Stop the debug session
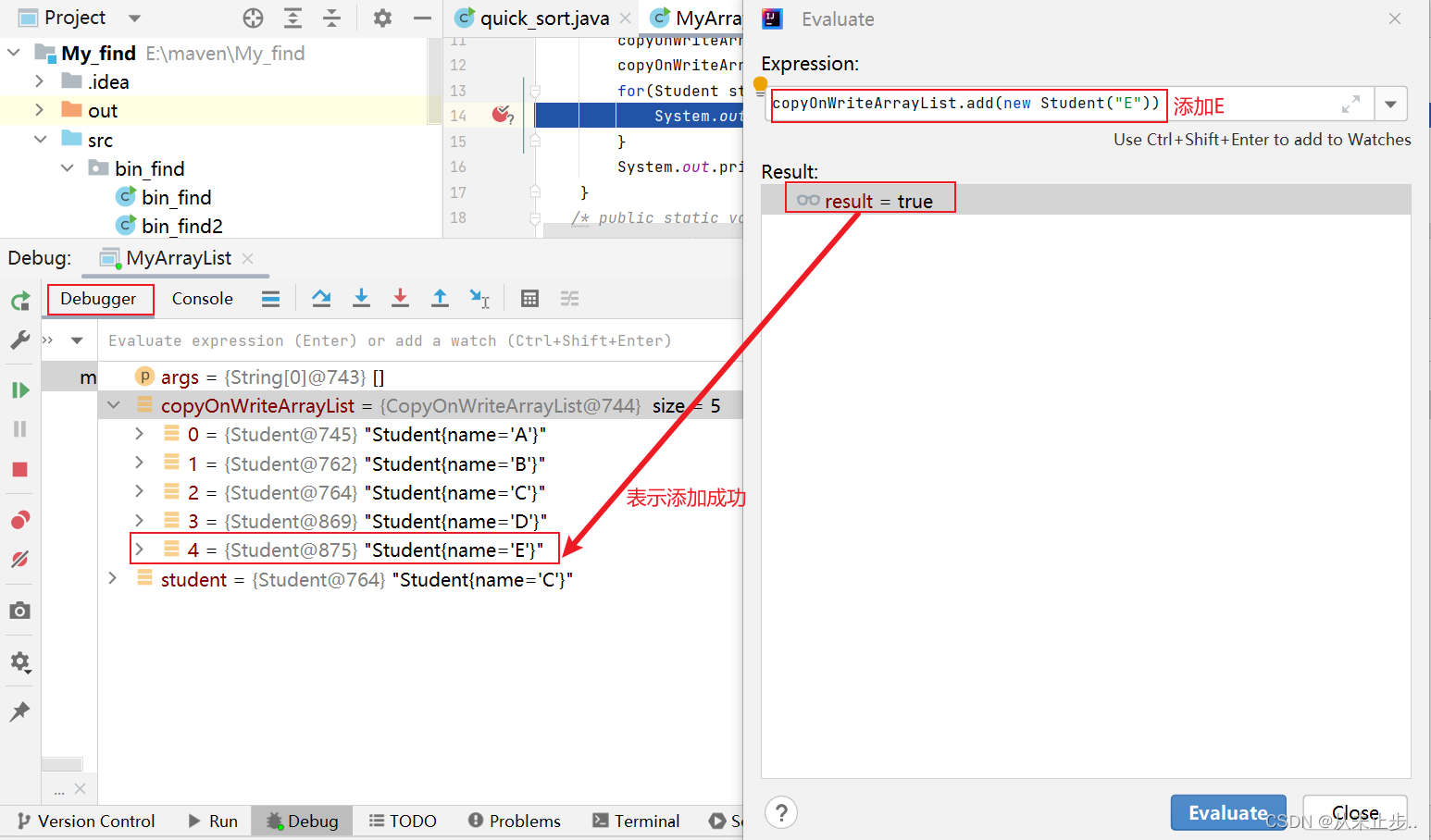This screenshot has width=1431, height=840. 19,469
